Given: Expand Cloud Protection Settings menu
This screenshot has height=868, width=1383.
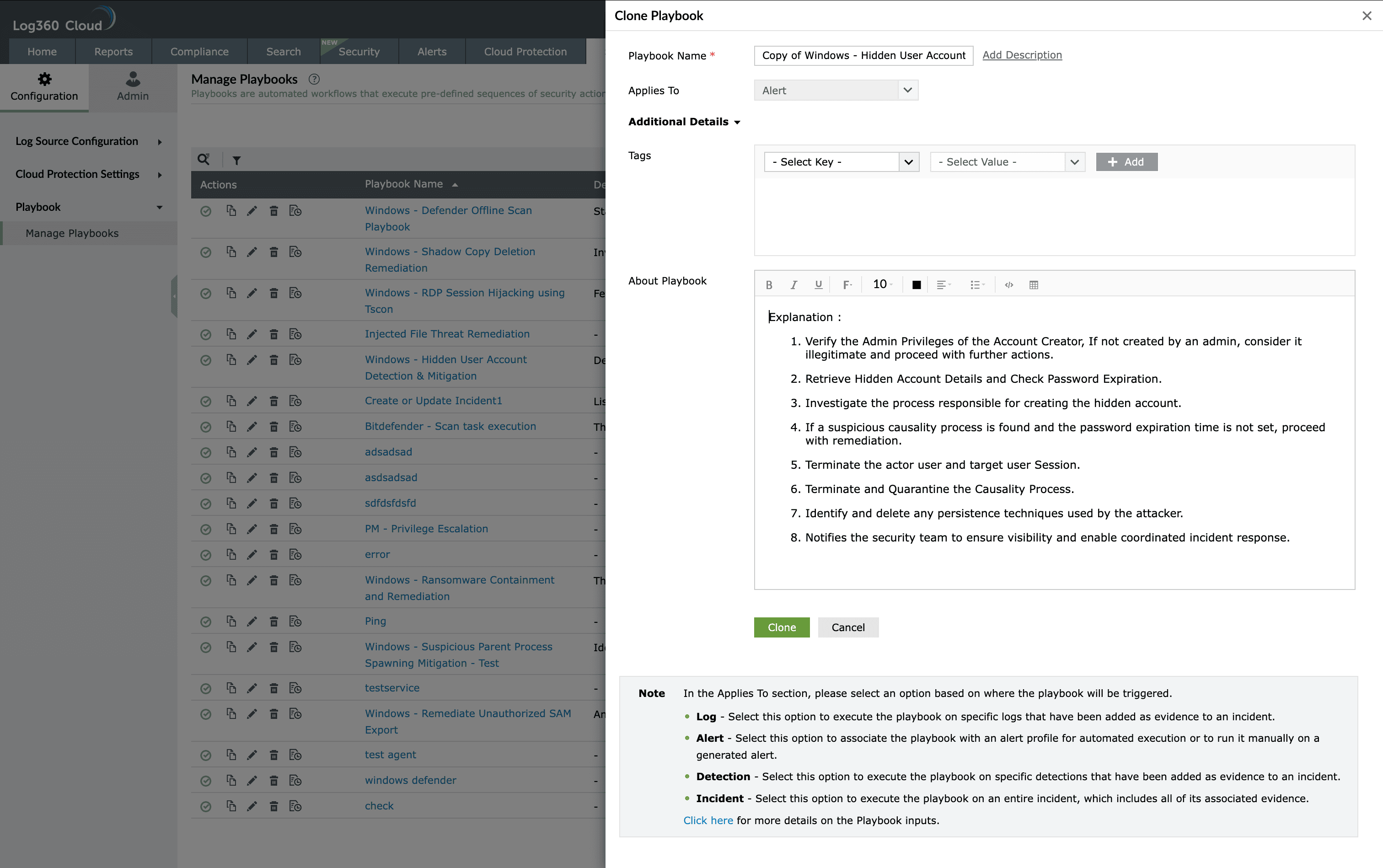Looking at the screenshot, I should click(x=88, y=174).
